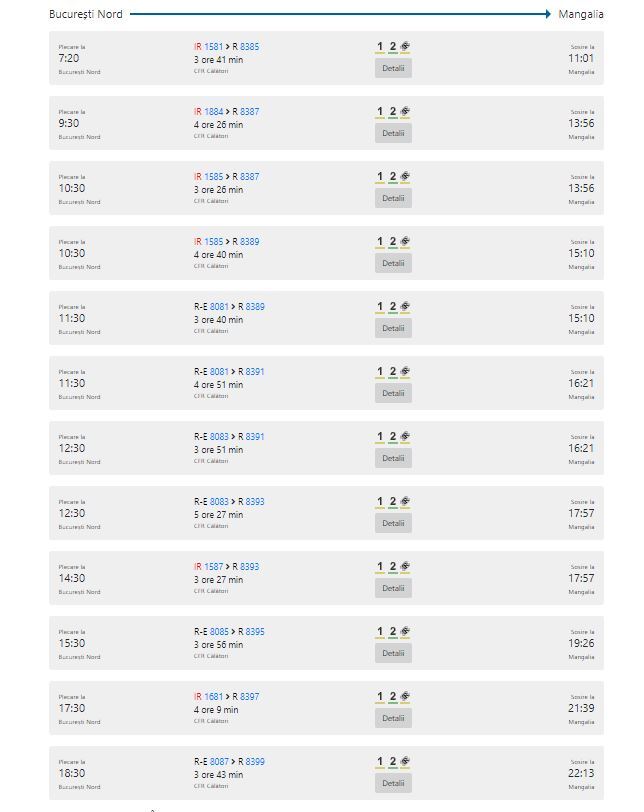The height and width of the screenshot is (812, 644).
Task: Open Detalii for the train arriving 19:26
Action: 393,654
